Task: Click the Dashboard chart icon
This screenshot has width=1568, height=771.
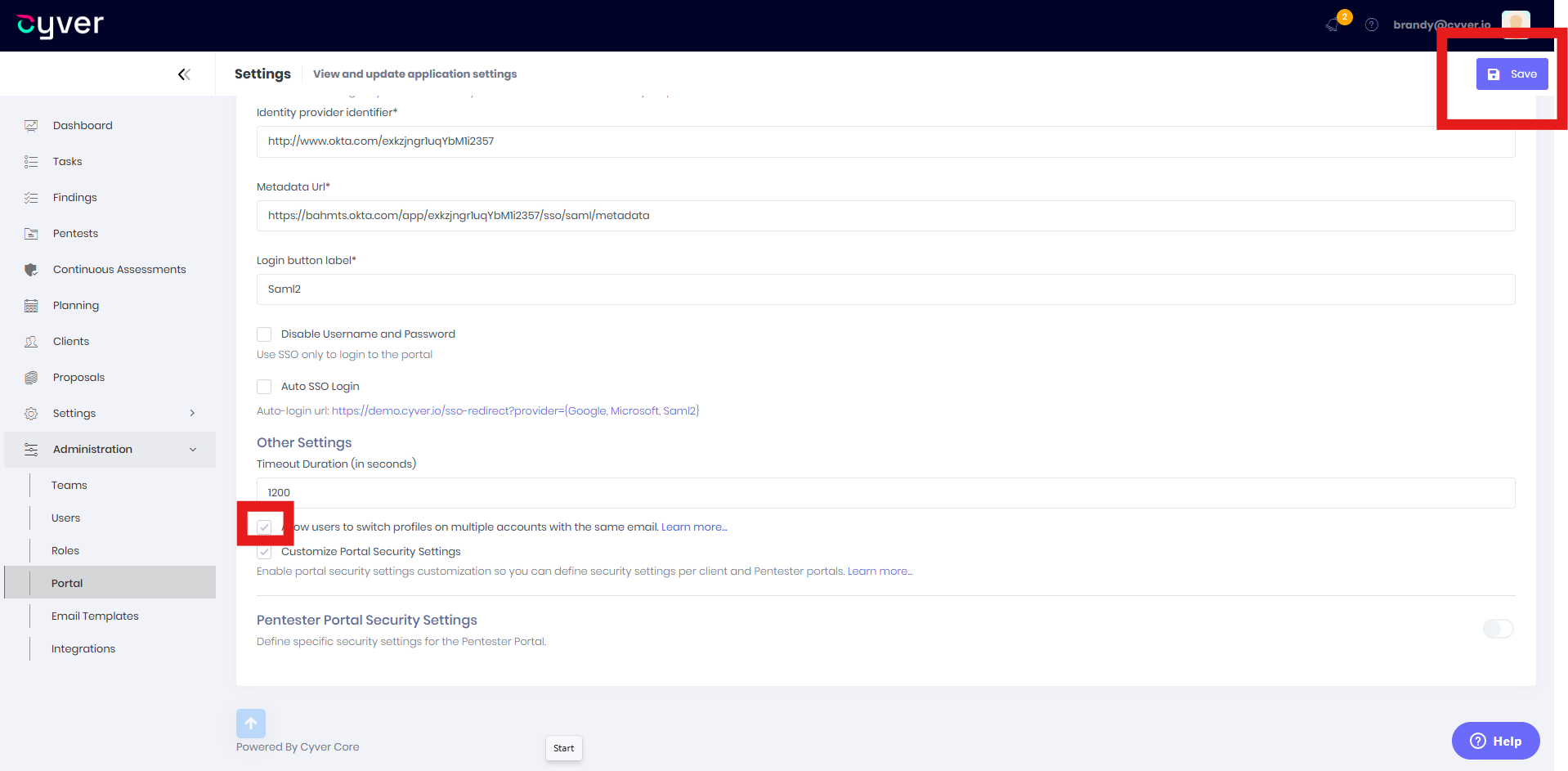Action: (x=31, y=126)
